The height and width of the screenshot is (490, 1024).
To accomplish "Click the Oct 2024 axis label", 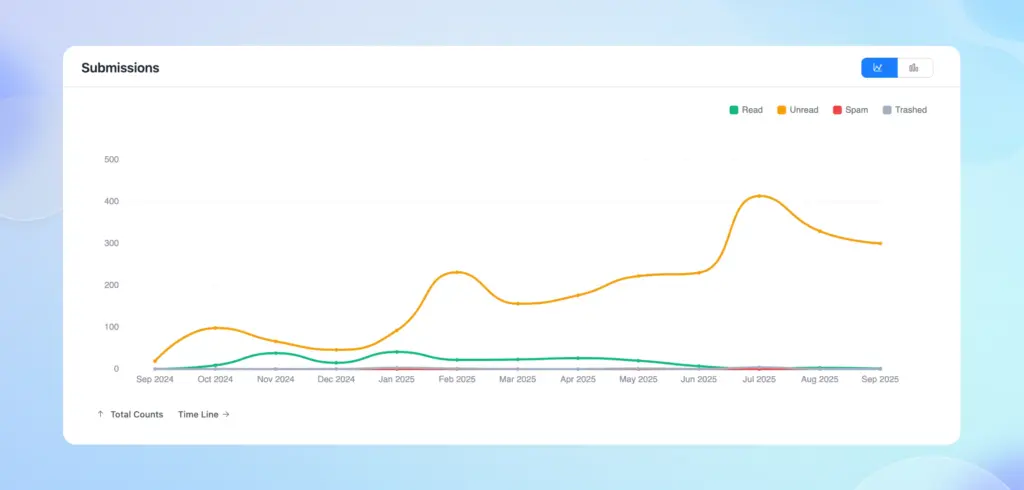I will [215, 380].
